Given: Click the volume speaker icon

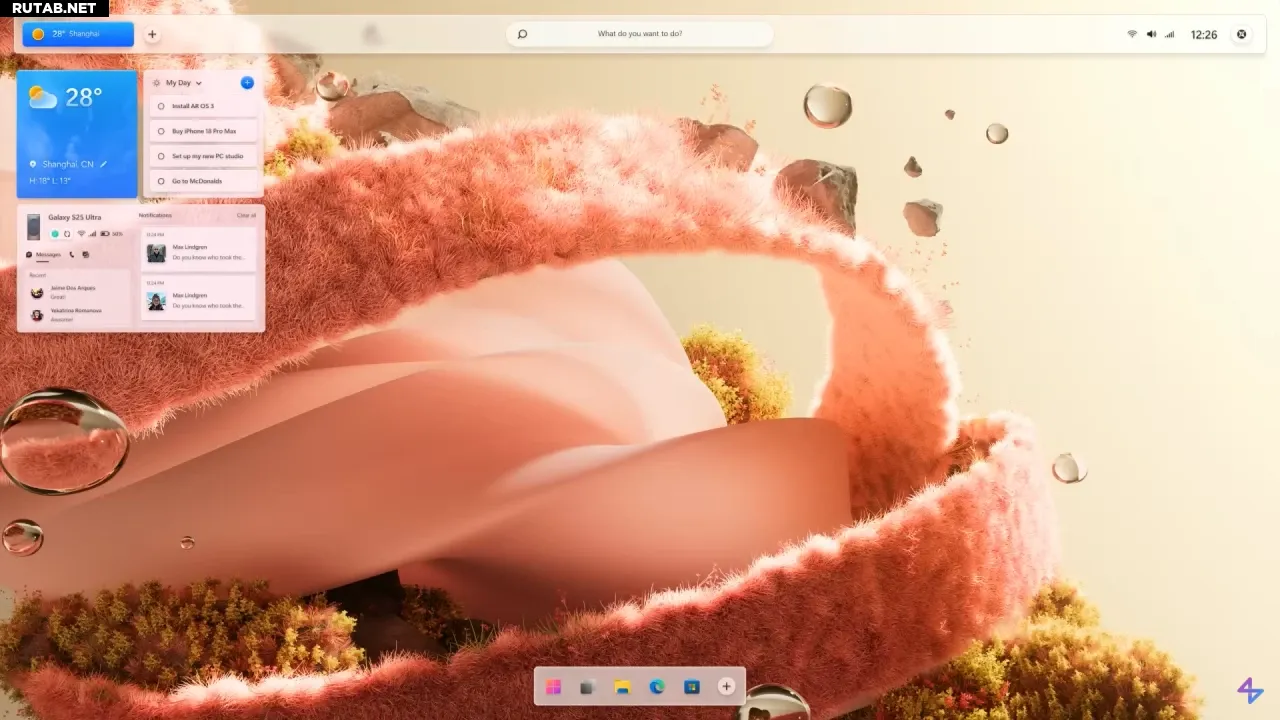Looking at the screenshot, I should pos(1151,34).
